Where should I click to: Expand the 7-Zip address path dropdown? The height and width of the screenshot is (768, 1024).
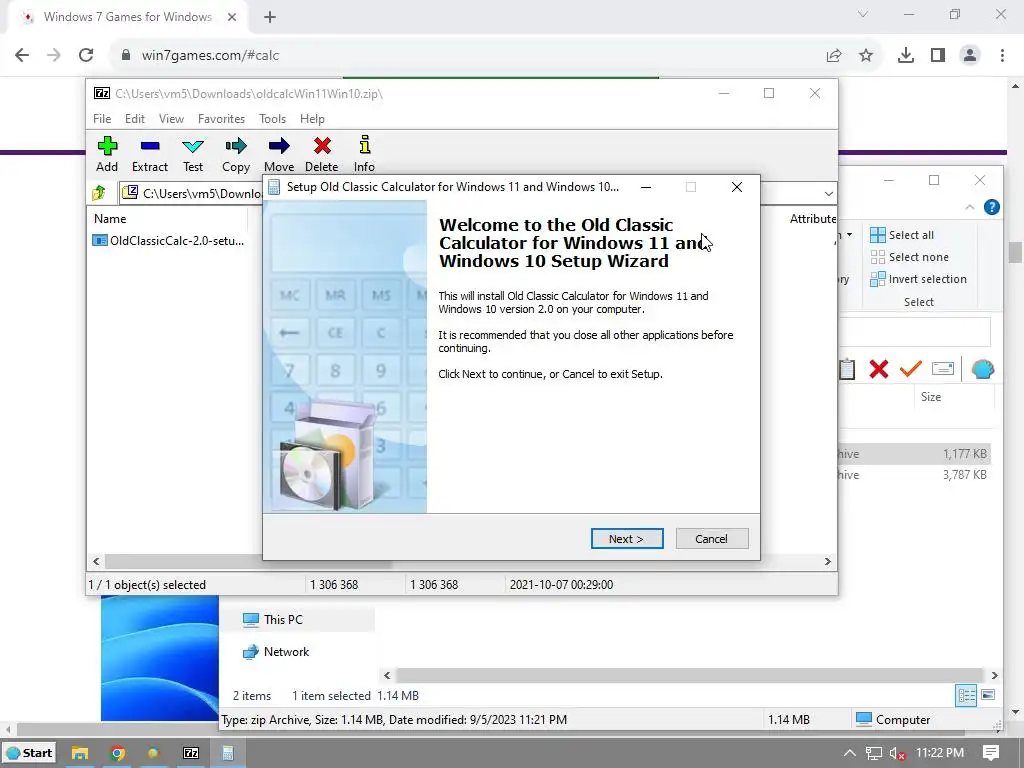828,193
